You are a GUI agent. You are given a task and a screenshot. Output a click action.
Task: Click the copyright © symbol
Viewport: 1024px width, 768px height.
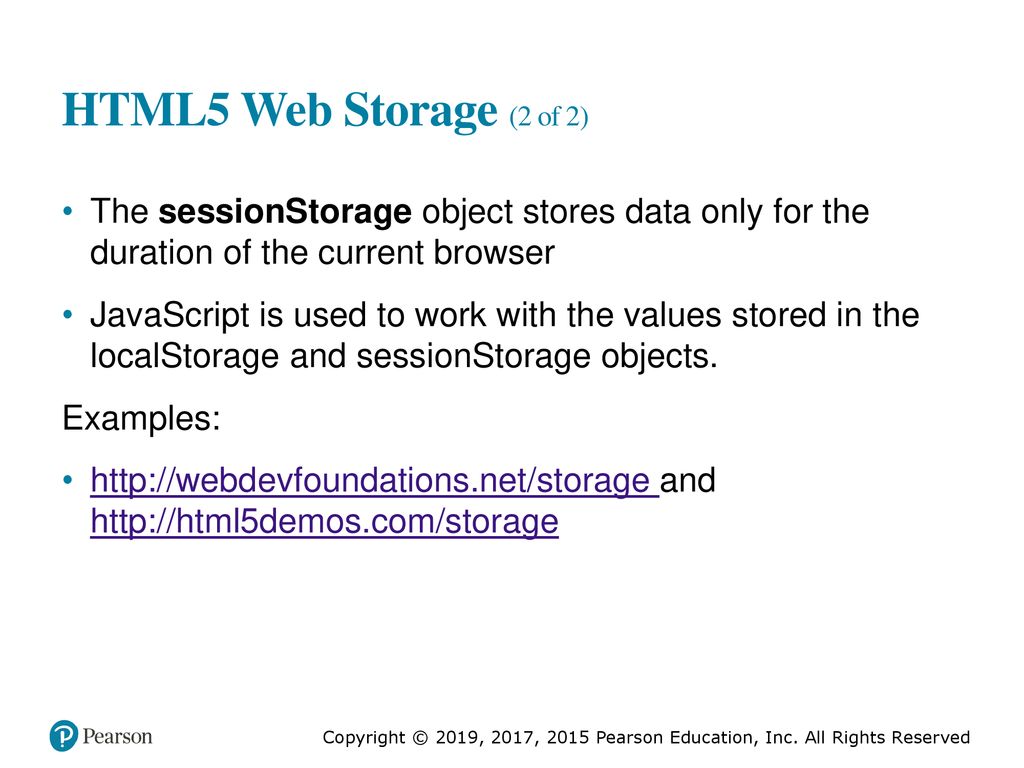point(421,738)
